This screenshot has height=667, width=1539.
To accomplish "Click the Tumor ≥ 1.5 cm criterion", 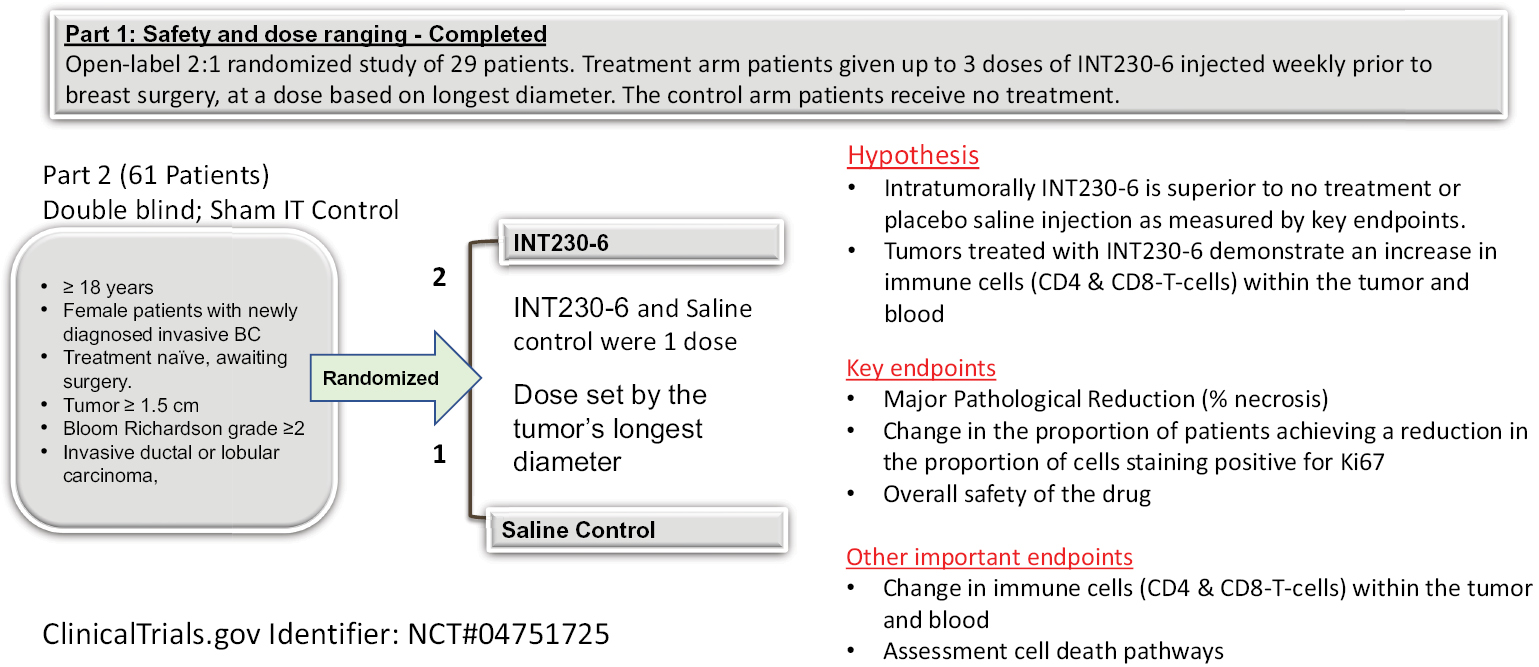I will (x=131, y=405).
